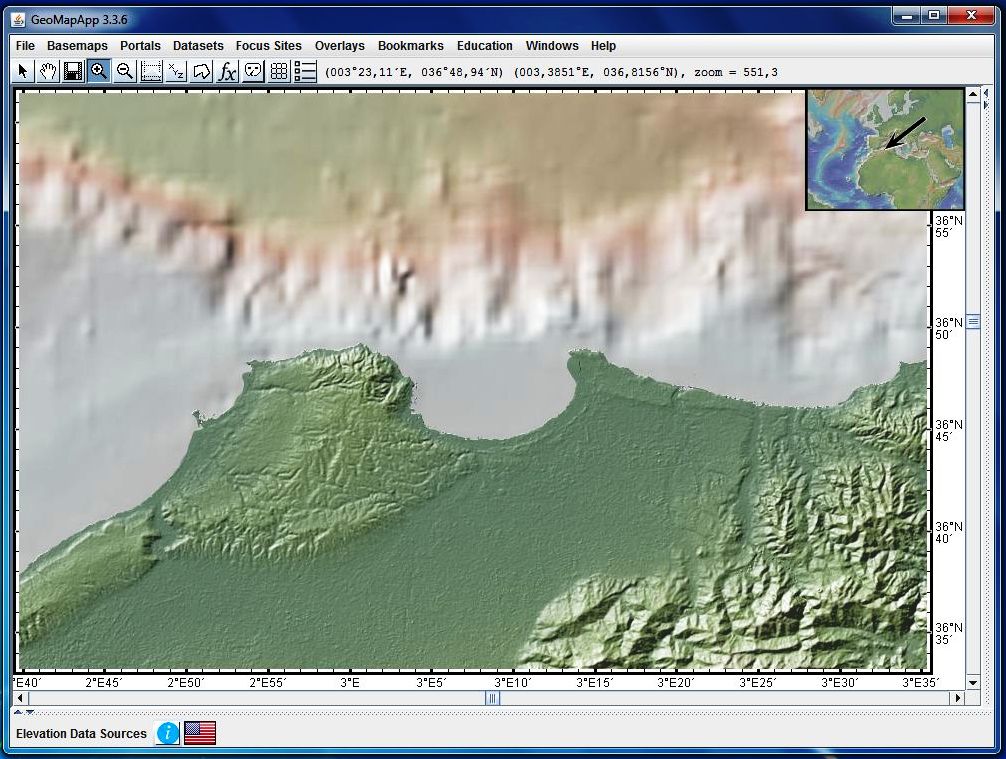Open the profile tool with XYZ icon
1006x759 pixels.
176,71
